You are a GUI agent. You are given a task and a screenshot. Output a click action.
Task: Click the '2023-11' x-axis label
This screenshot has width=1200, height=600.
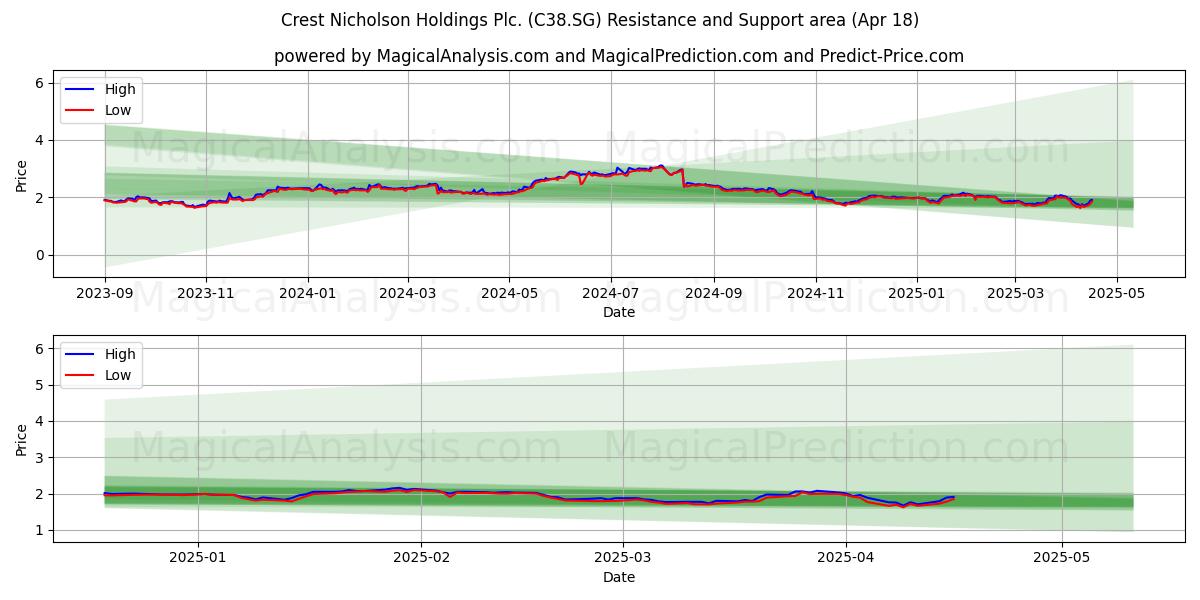tap(206, 294)
